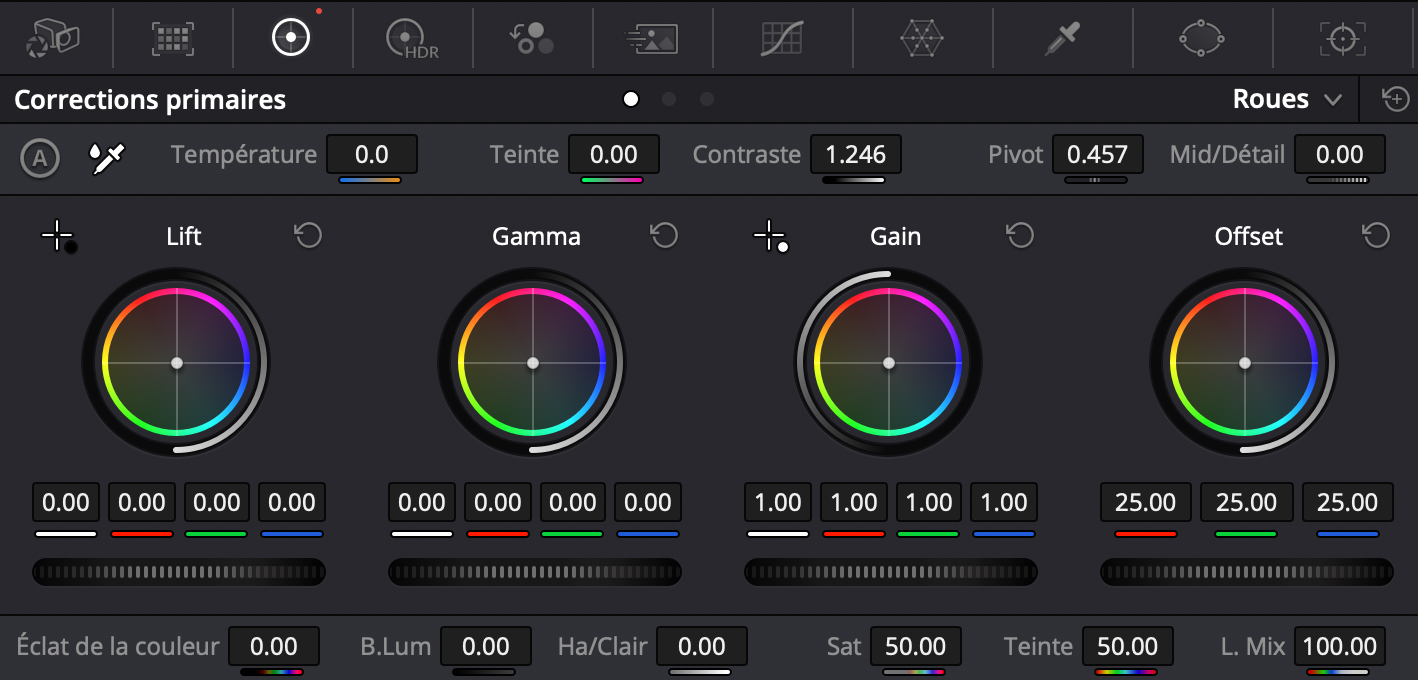1418x680 pixels.
Task: Activate the white balance eyedropper
Action: coord(107,157)
